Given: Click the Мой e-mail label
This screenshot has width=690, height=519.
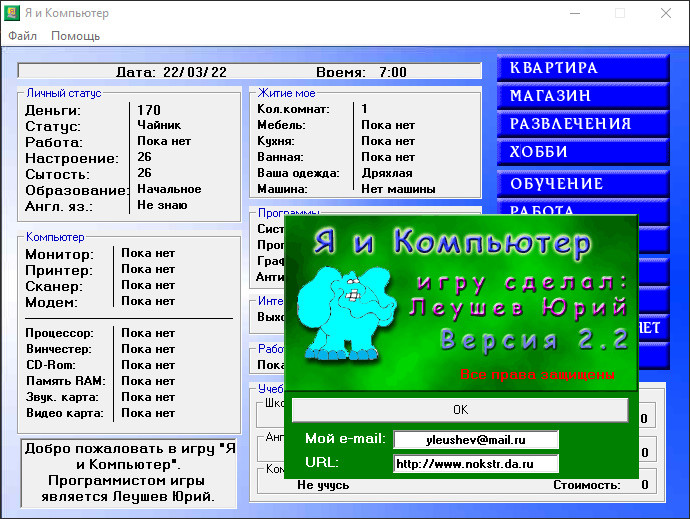Looking at the screenshot, I should [x=345, y=438].
